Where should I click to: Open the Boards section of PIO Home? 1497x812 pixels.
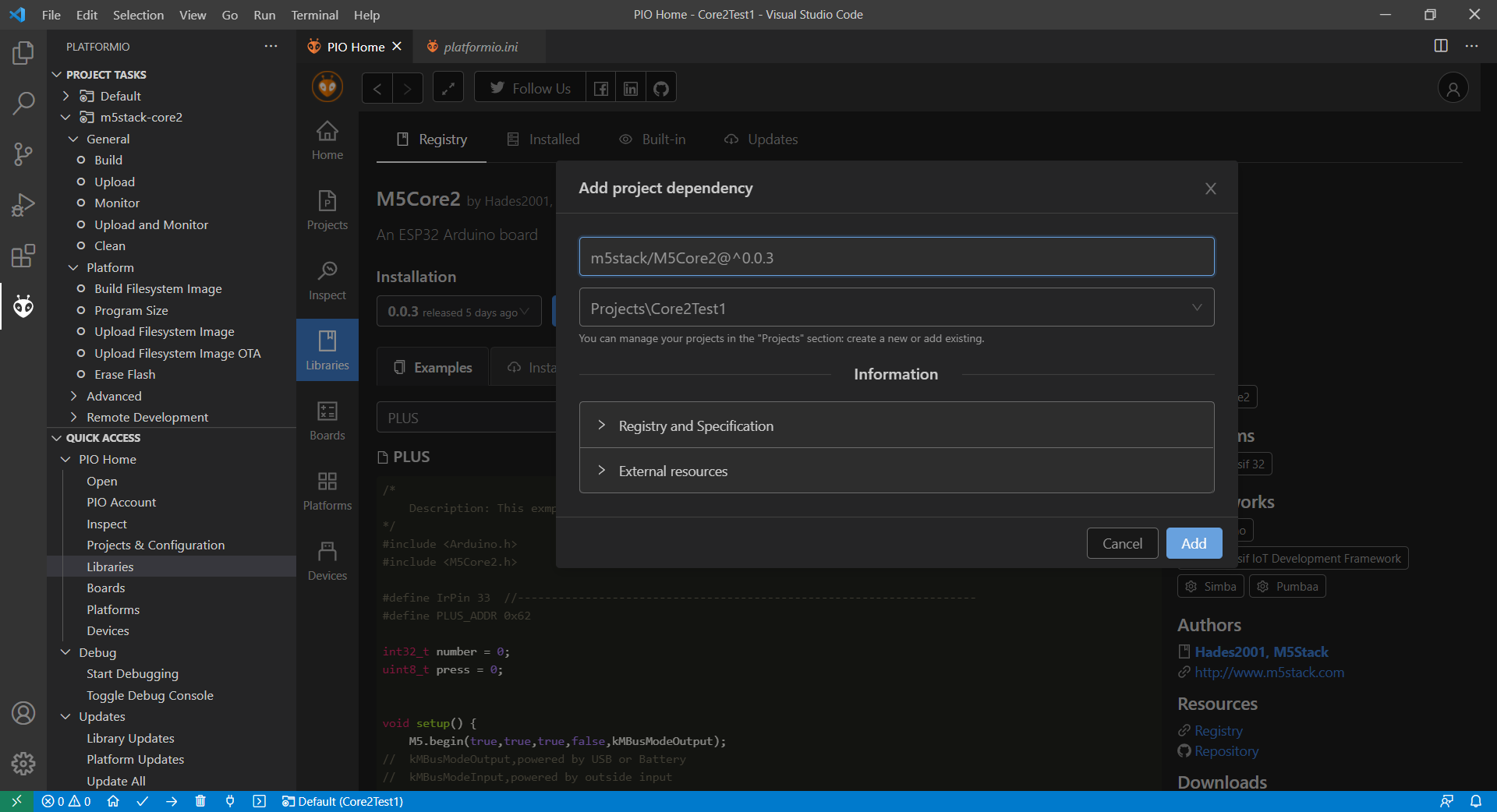pos(327,421)
